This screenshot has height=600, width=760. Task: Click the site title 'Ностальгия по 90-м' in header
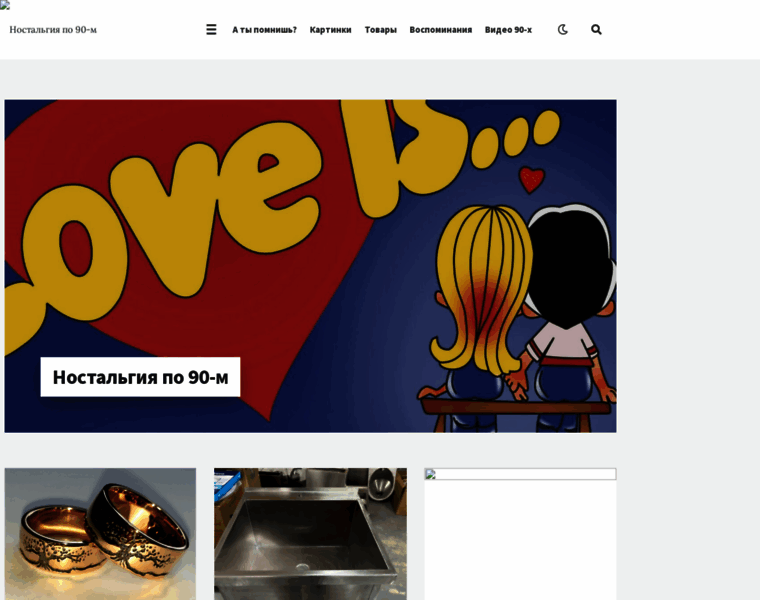coord(53,30)
